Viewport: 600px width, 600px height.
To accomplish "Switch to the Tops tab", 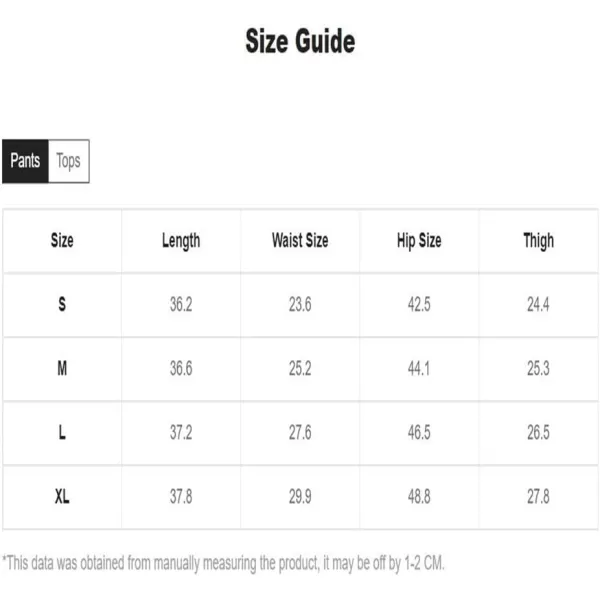I will click(69, 161).
